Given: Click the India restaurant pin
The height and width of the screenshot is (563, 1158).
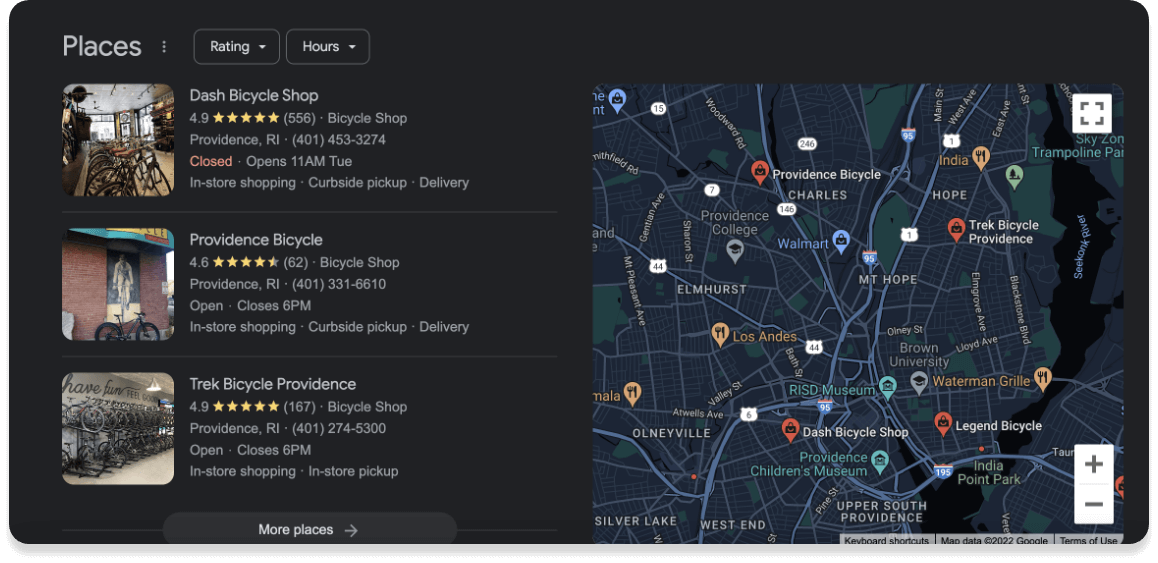Looking at the screenshot, I should pyautogui.click(x=981, y=157).
